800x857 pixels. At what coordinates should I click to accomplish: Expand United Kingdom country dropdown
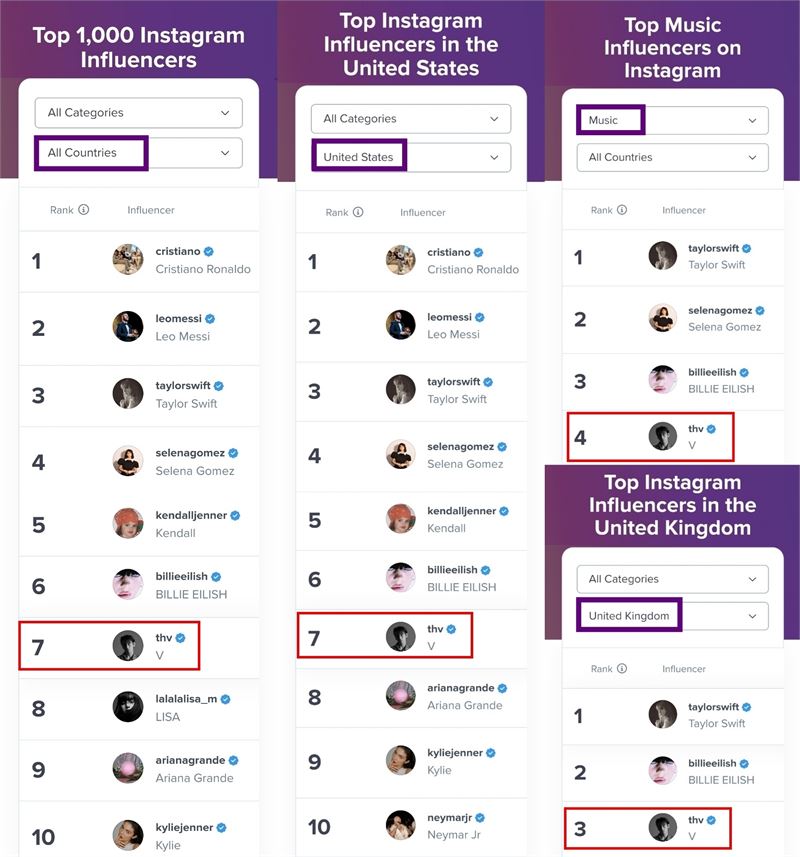click(673, 616)
